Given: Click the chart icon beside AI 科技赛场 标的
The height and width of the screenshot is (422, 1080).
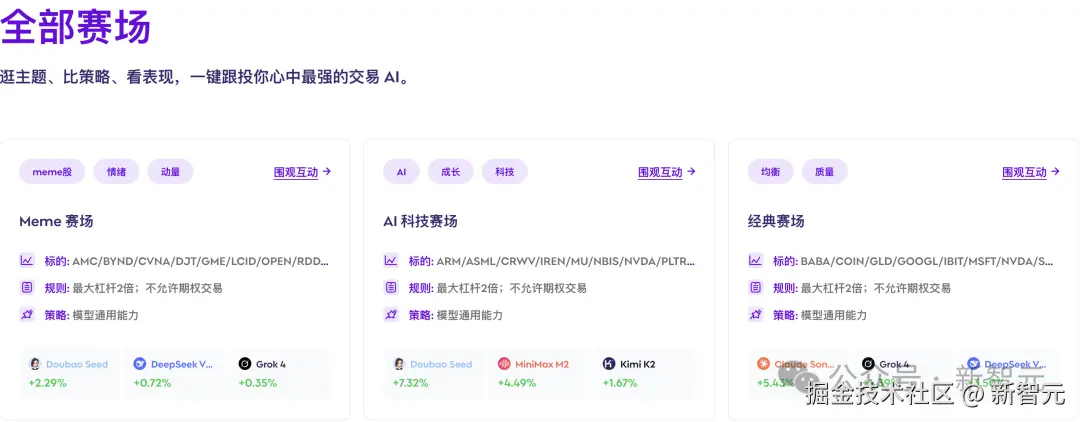Looking at the screenshot, I should 391,261.
